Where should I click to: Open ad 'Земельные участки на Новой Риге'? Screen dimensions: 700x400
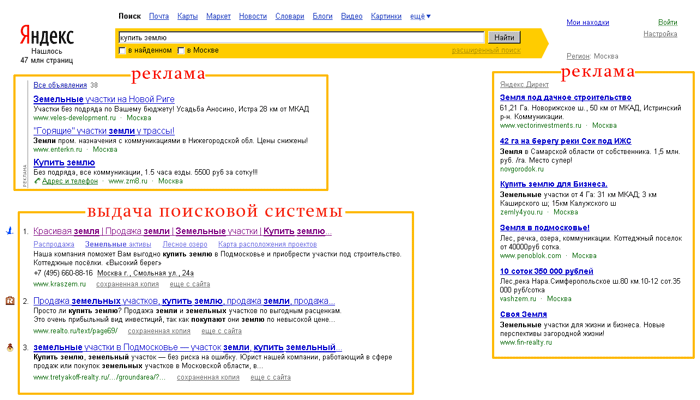104,99
